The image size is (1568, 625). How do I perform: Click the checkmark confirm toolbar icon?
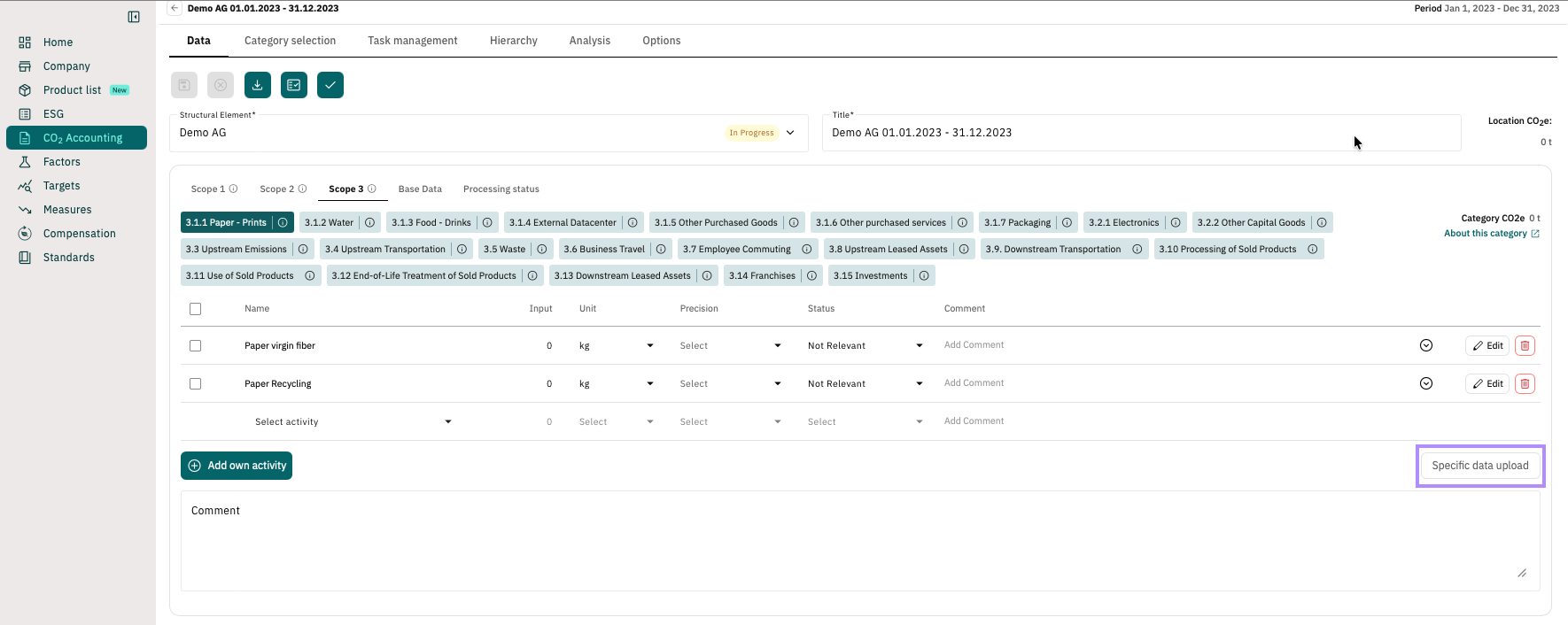(330, 85)
